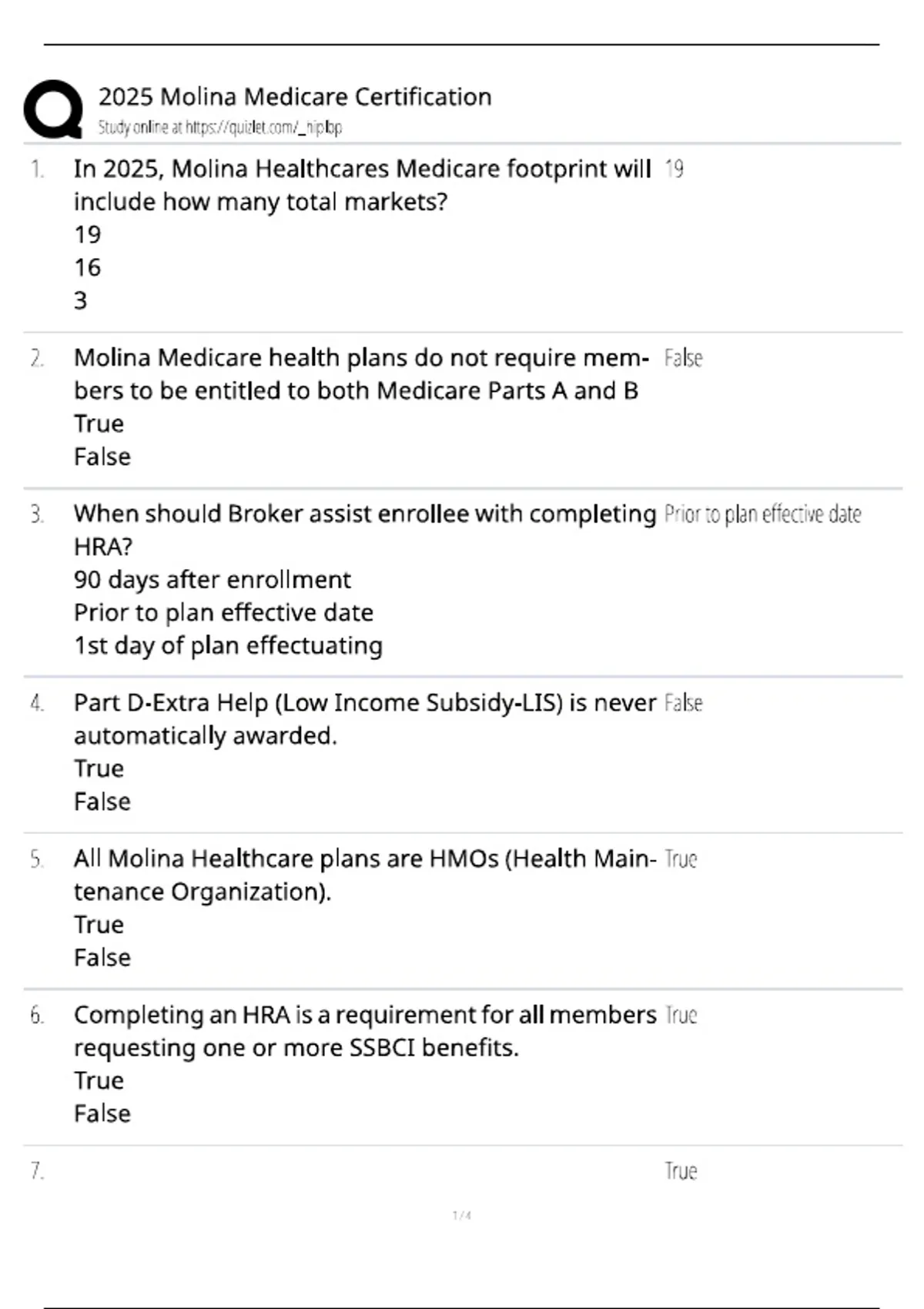This screenshot has height=1309, width=924.
Task: Choose True for Extra Help LIS question
Action: [x=99, y=769]
